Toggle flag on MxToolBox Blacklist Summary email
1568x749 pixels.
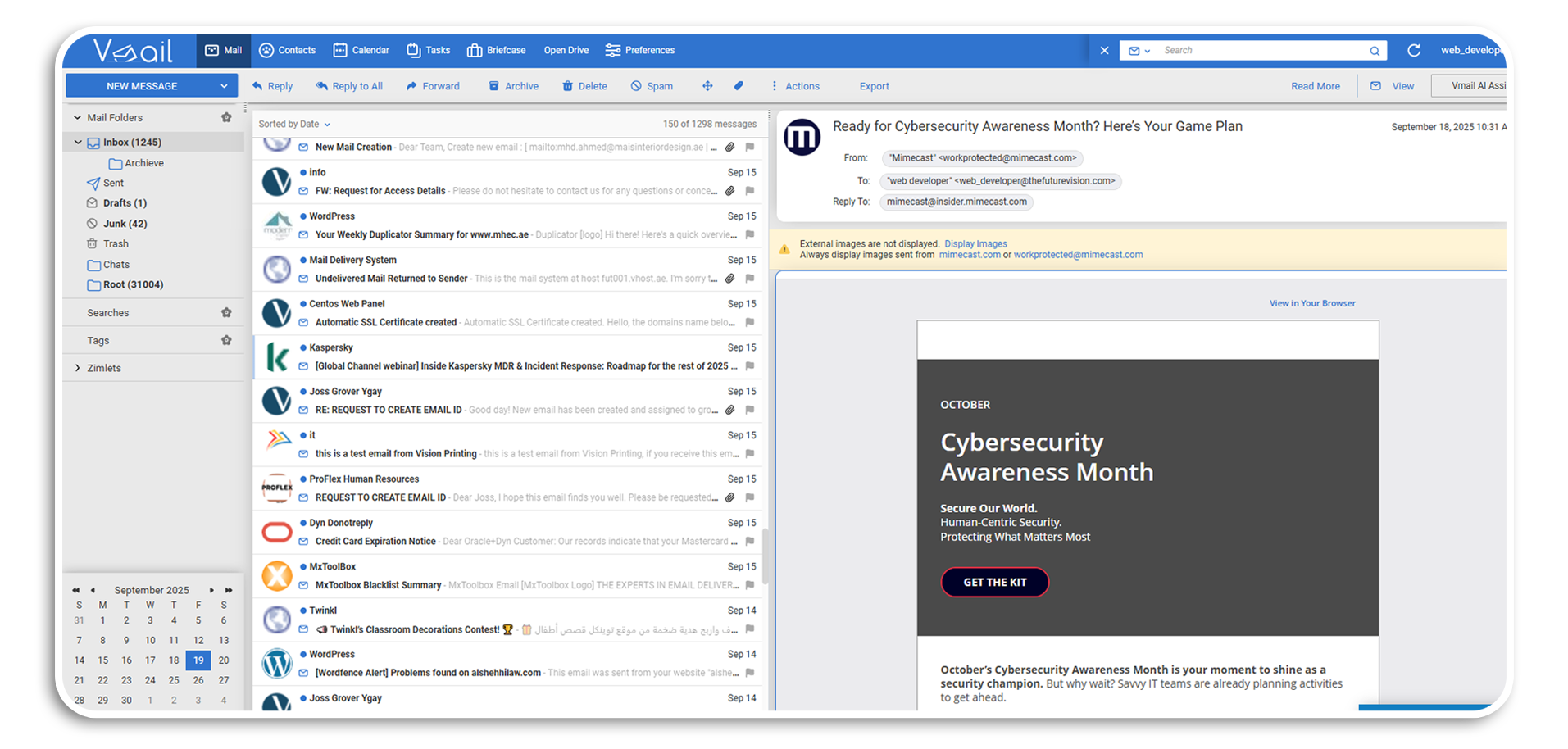click(750, 585)
